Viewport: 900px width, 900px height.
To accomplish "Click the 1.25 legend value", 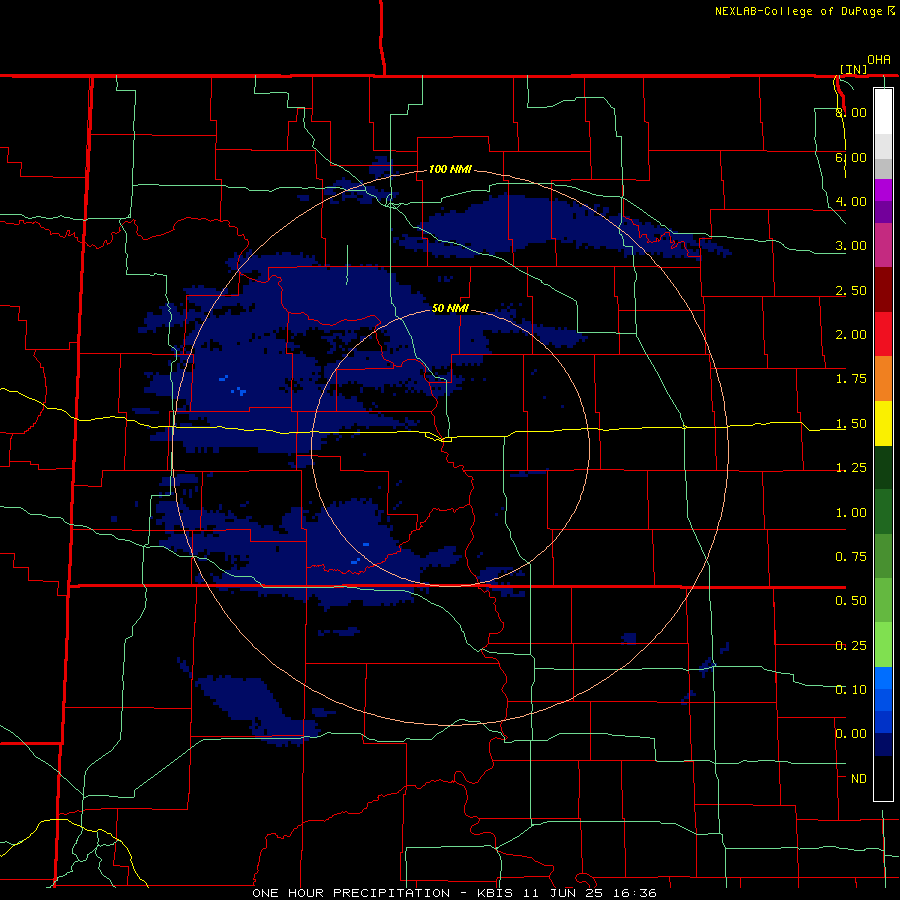I will [851, 468].
